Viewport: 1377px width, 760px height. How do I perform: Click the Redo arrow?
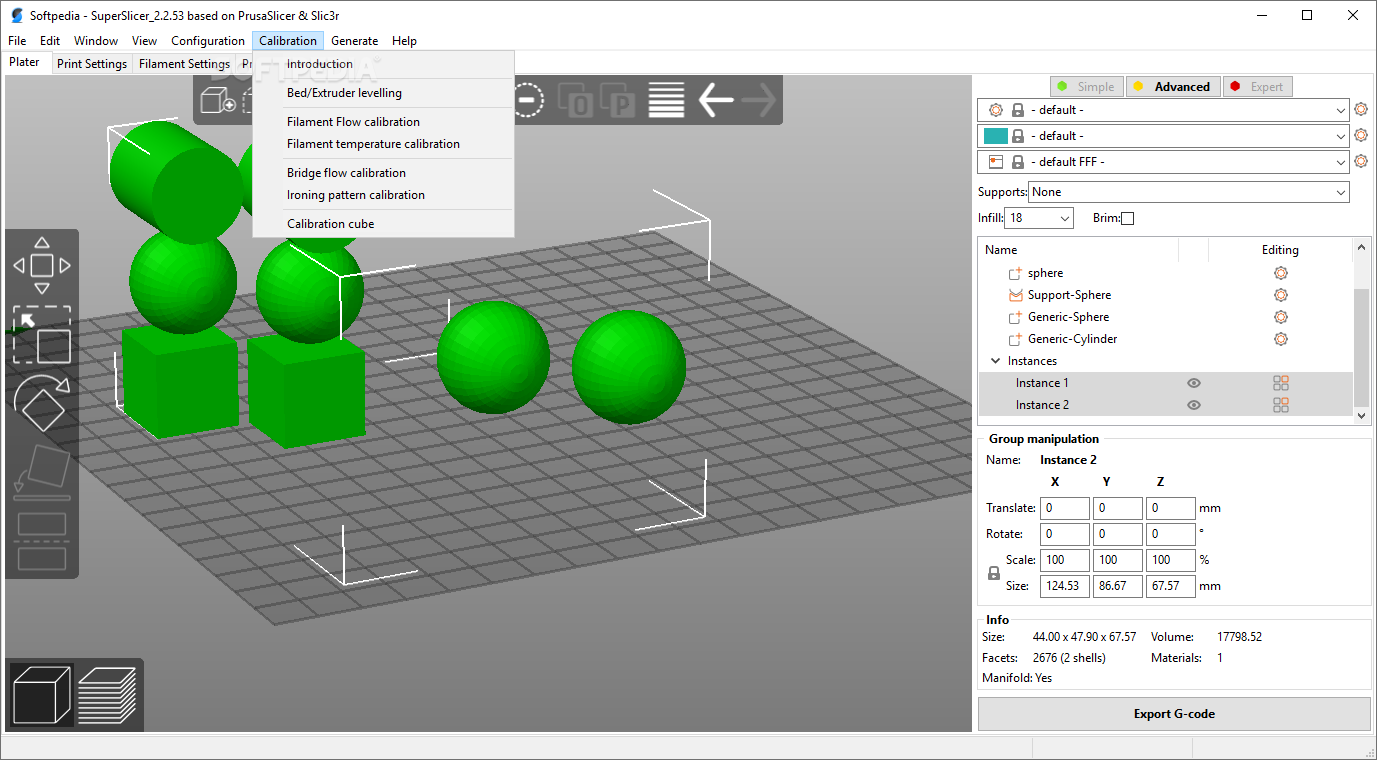(759, 100)
